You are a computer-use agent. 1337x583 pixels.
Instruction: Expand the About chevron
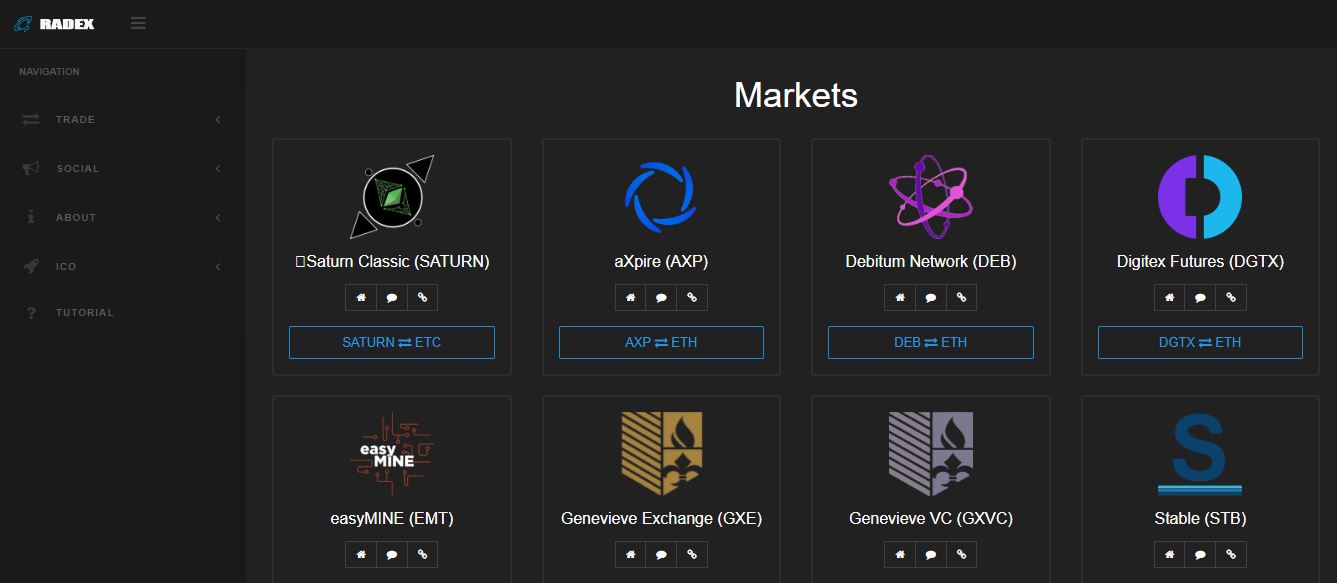tap(218, 217)
